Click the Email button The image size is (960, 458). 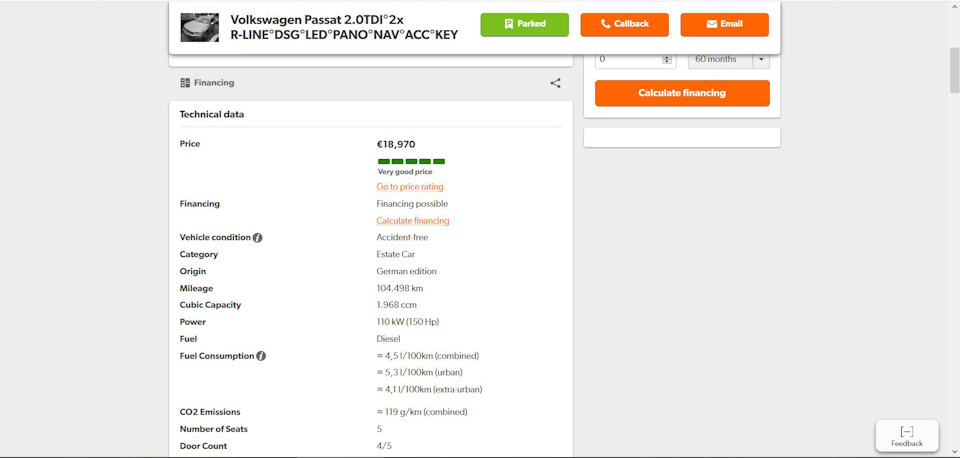click(724, 24)
